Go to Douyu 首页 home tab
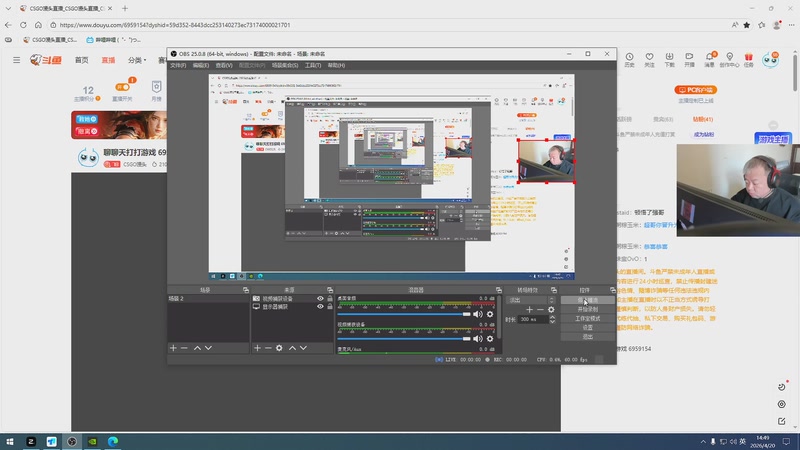The image size is (800, 450). coord(82,60)
